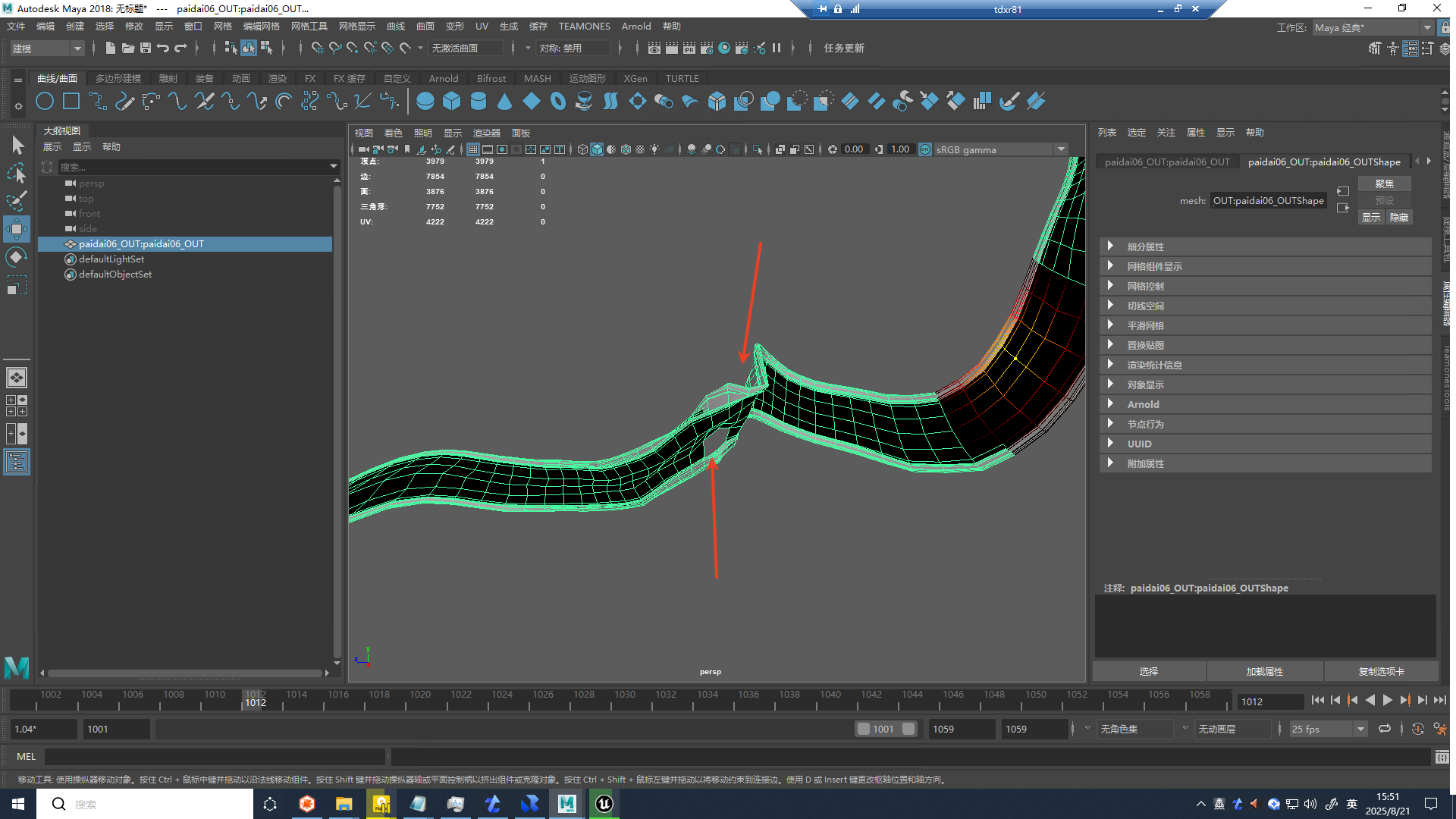
Task: Toggle sRGB color management on the viewport
Action: coord(925,149)
